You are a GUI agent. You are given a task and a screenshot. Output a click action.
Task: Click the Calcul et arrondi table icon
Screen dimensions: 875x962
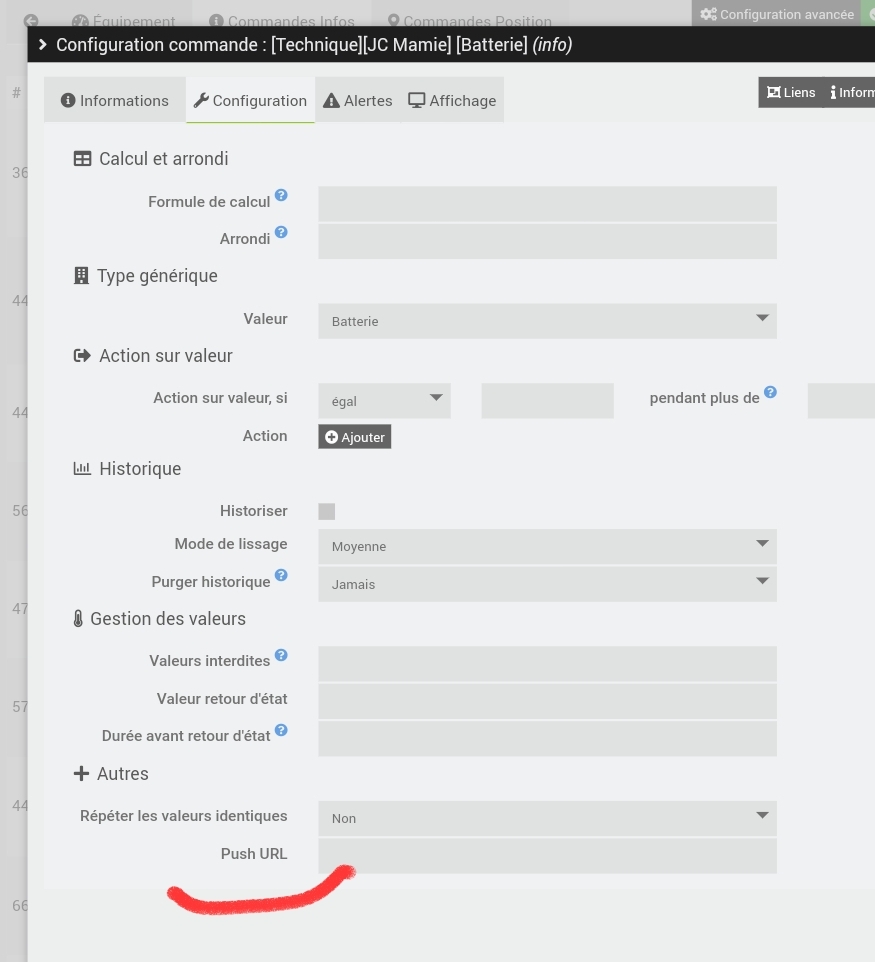point(82,157)
